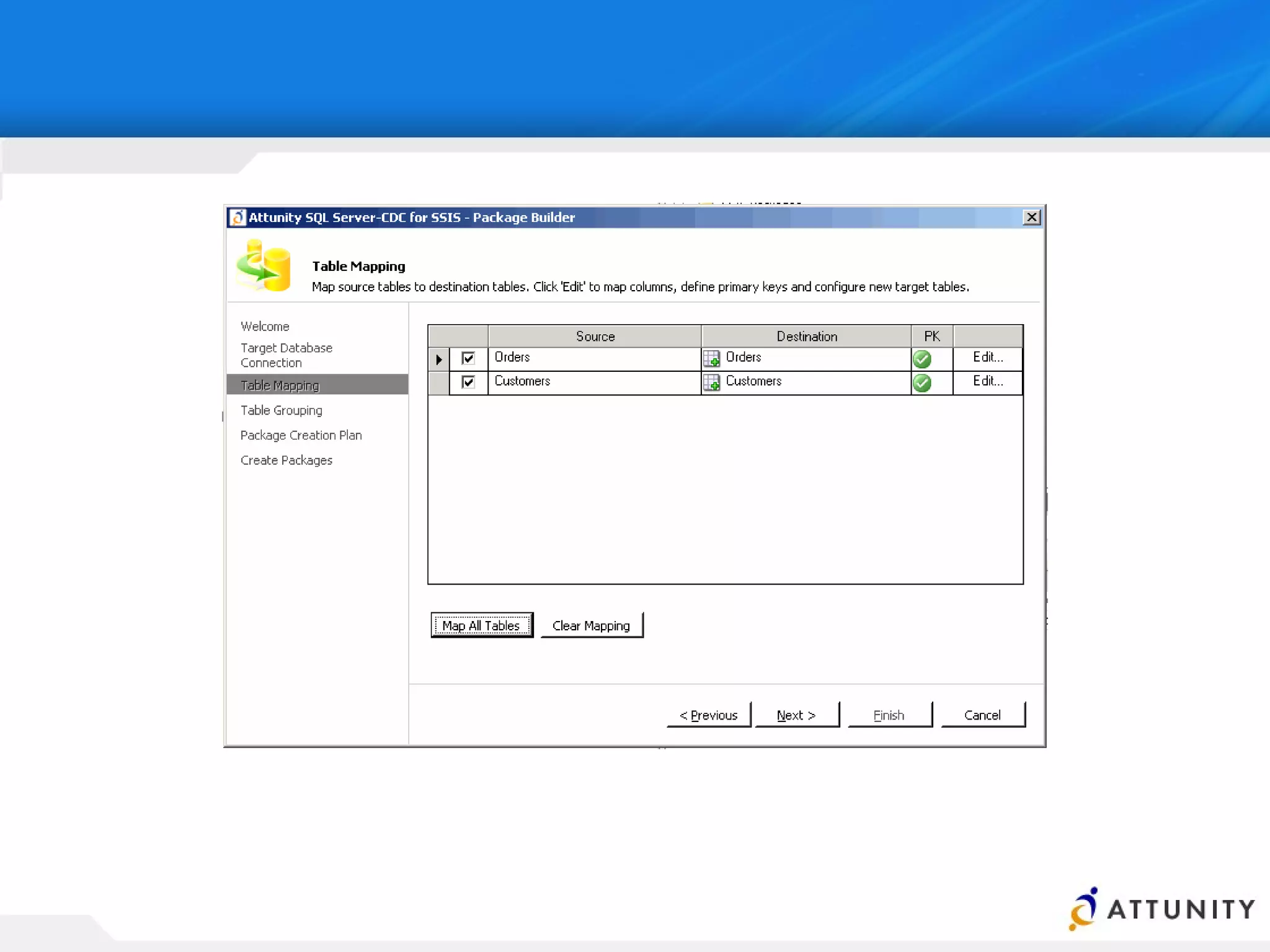Open the Package Creation Plan step
The image size is (1270, 952).
pos(301,435)
